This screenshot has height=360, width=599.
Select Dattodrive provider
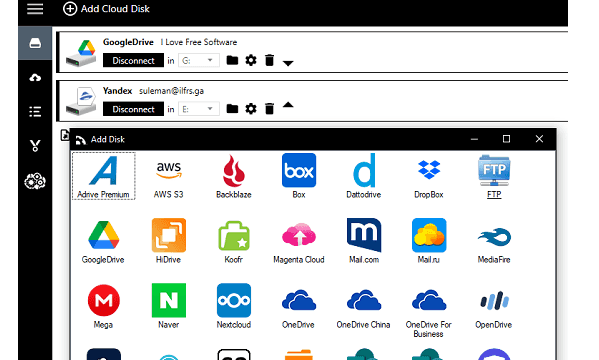[x=364, y=176]
